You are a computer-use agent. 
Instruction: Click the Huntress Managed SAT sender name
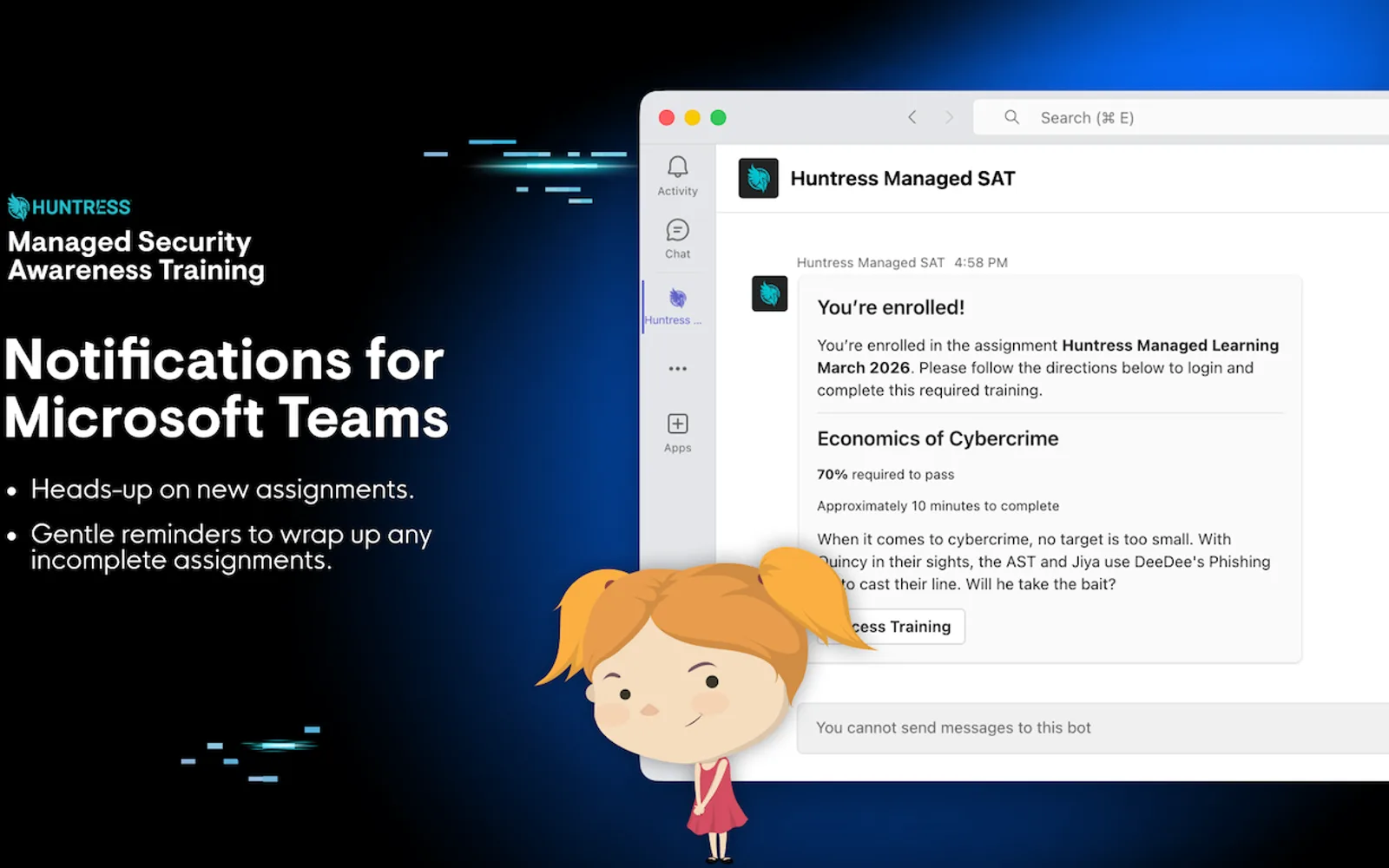tap(871, 262)
